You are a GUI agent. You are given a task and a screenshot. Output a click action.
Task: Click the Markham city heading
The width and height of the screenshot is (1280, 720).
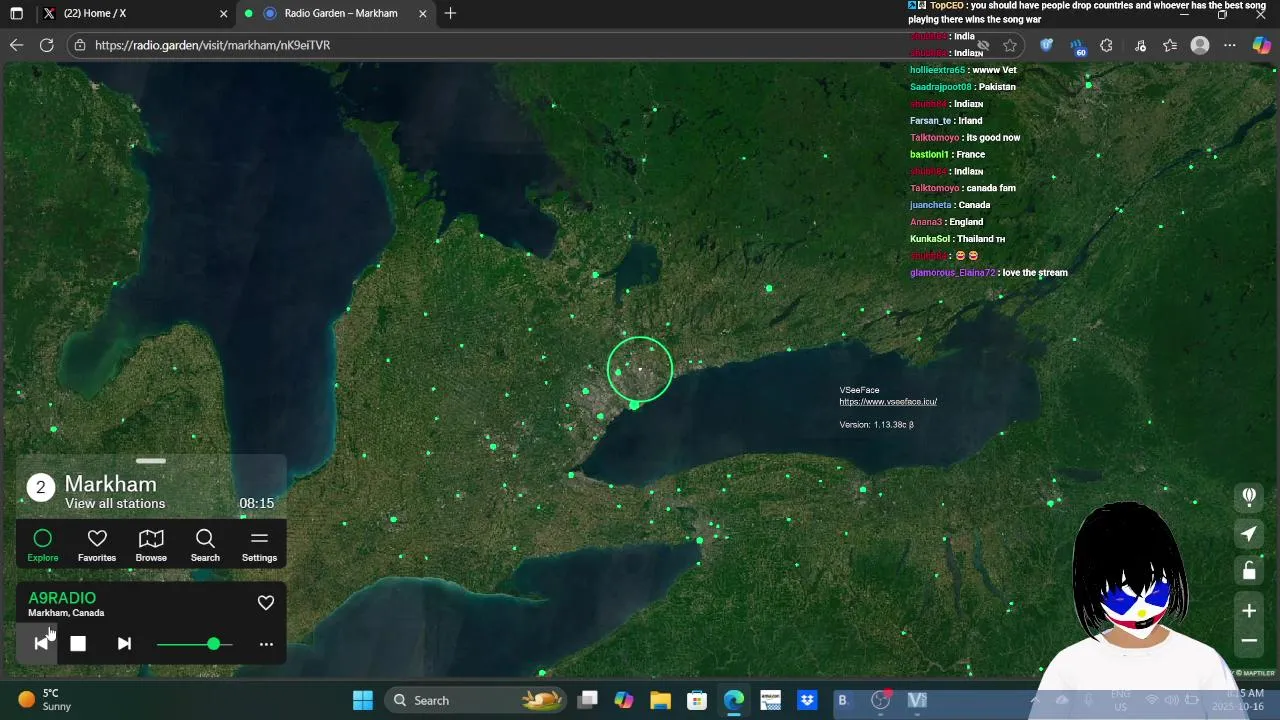point(111,484)
